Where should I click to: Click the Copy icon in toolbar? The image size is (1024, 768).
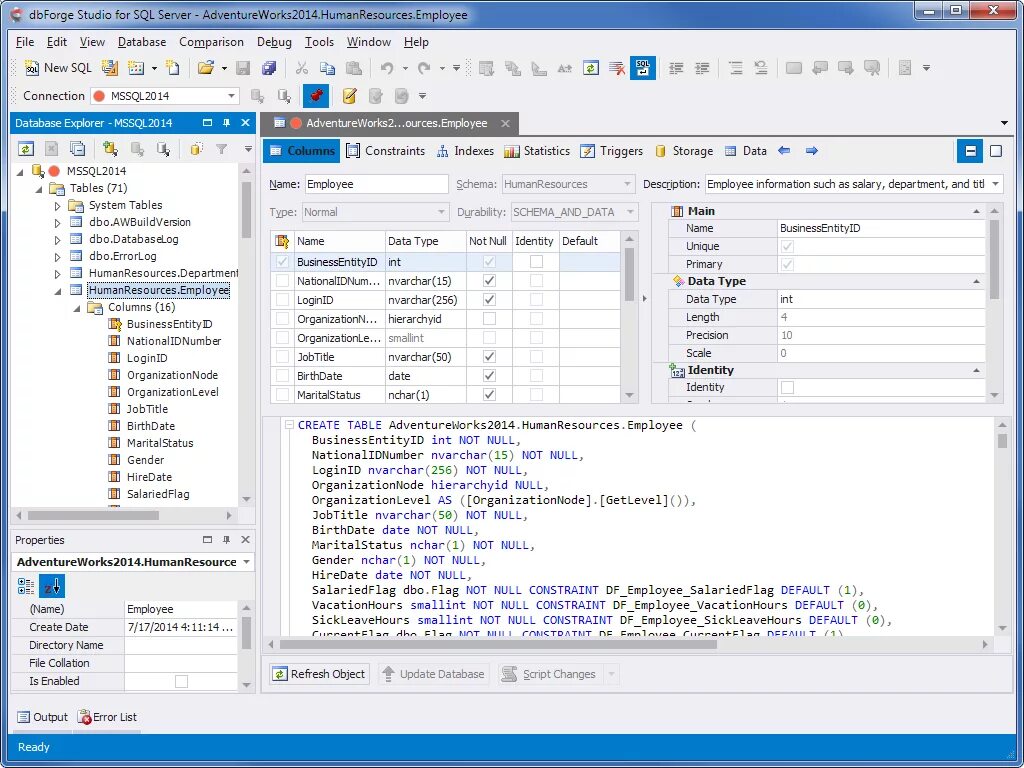click(x=327, y=68)
